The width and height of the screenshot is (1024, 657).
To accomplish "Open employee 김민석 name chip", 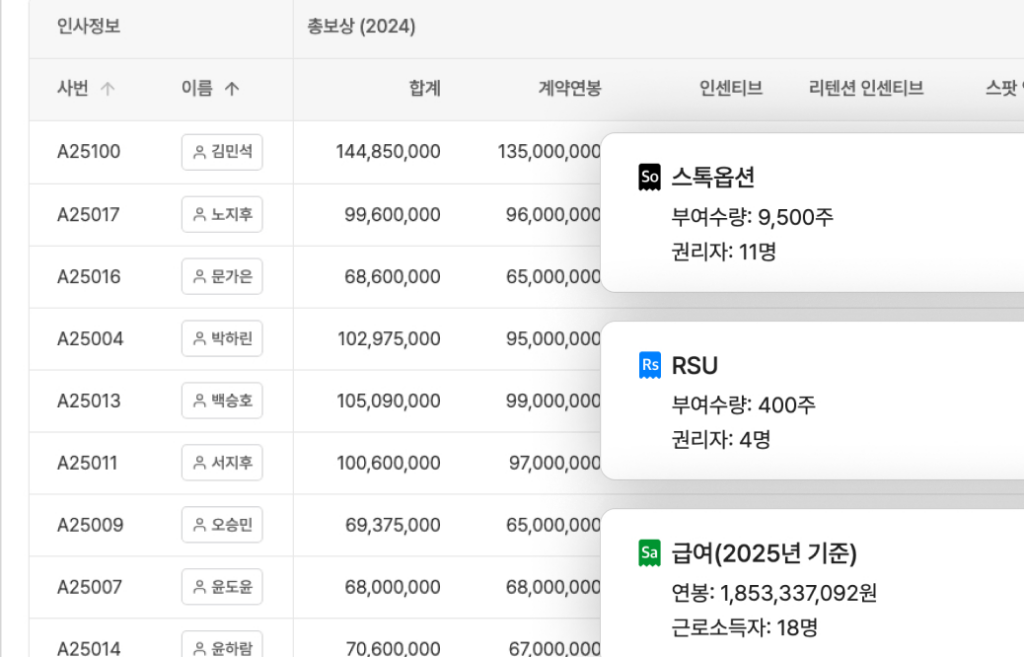I will (222, 152).
